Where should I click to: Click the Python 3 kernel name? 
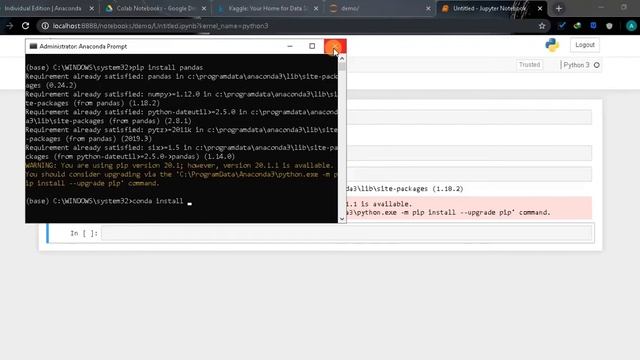pos(576,65)
